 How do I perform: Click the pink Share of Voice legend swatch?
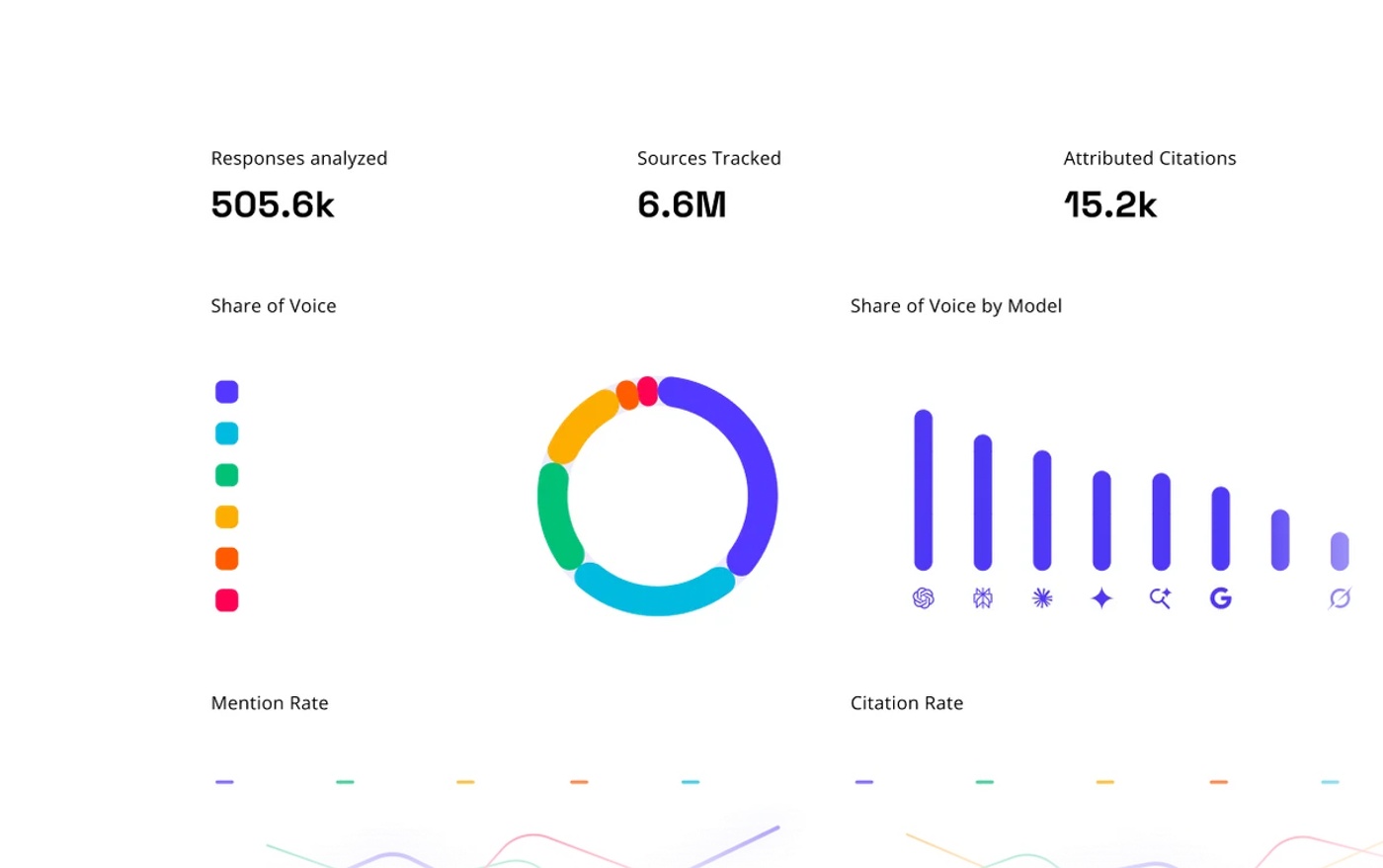coord(227,600)
